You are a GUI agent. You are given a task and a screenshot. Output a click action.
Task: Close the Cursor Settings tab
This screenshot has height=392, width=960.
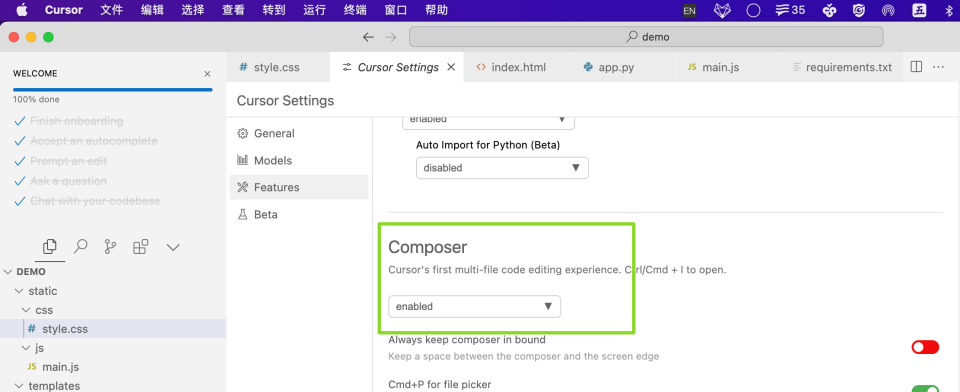pyautogui.click(x=451, y=67)
